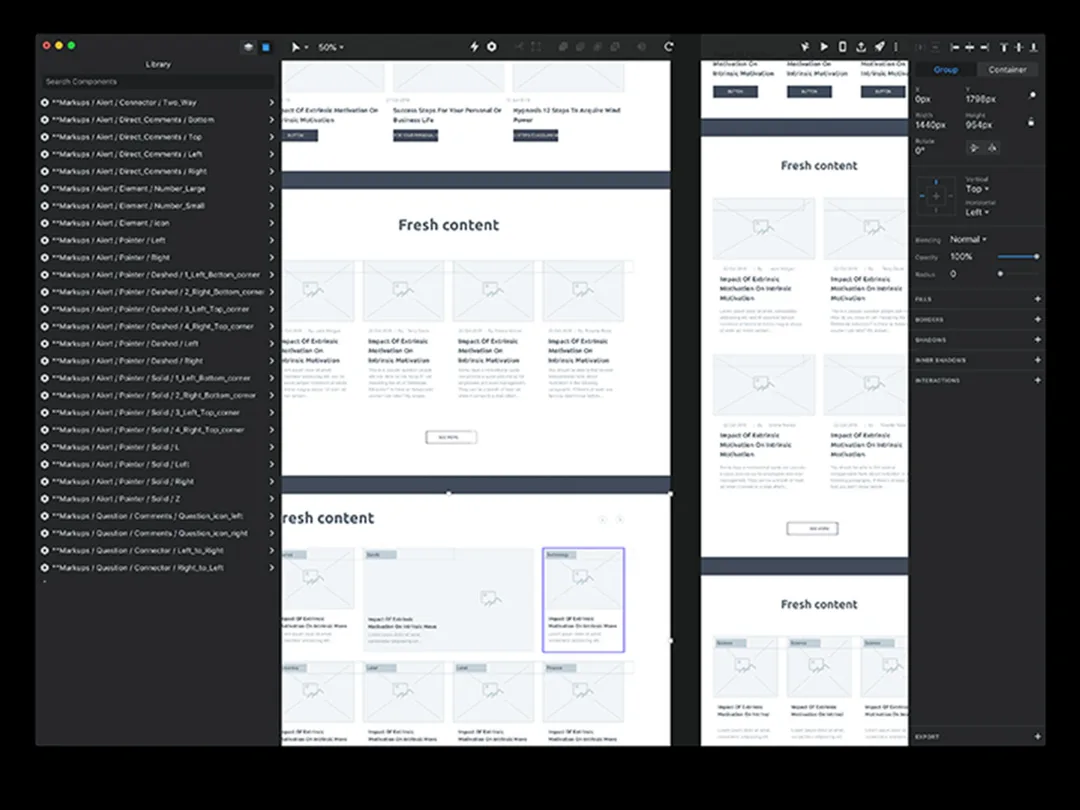
Task: Click the mobile device preview icon
Action: tap(842, 46)
